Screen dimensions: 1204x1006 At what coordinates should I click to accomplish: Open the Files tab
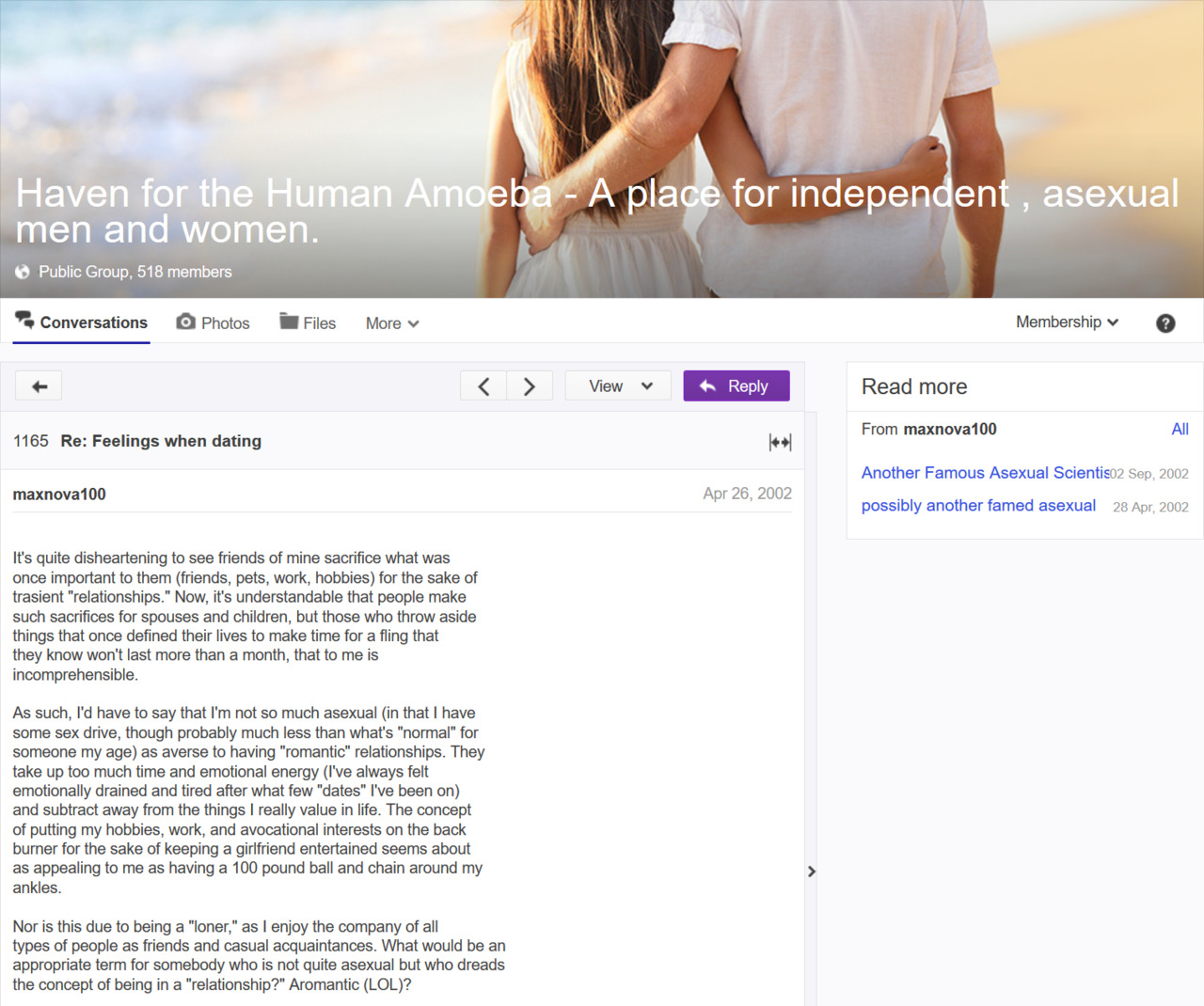point(308,322)
